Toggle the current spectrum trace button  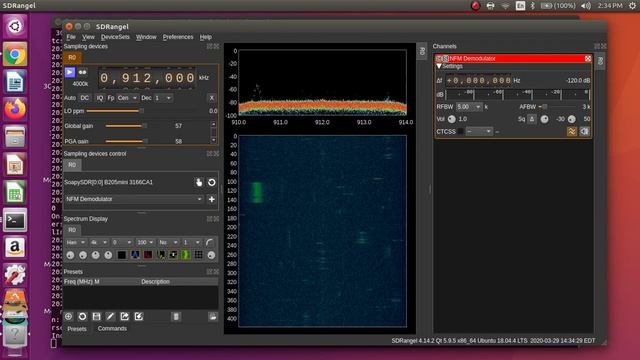click(173, 255)
